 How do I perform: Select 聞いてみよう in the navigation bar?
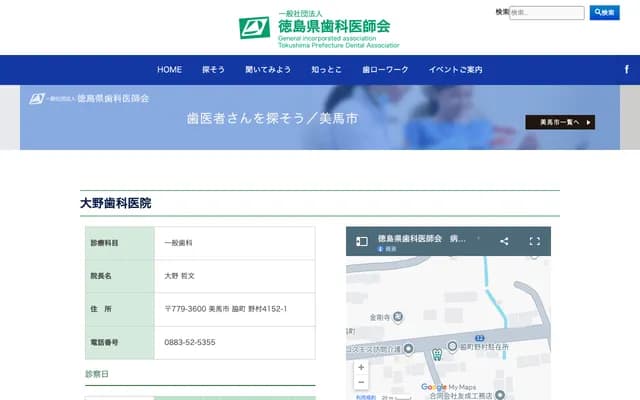point(268,70)
